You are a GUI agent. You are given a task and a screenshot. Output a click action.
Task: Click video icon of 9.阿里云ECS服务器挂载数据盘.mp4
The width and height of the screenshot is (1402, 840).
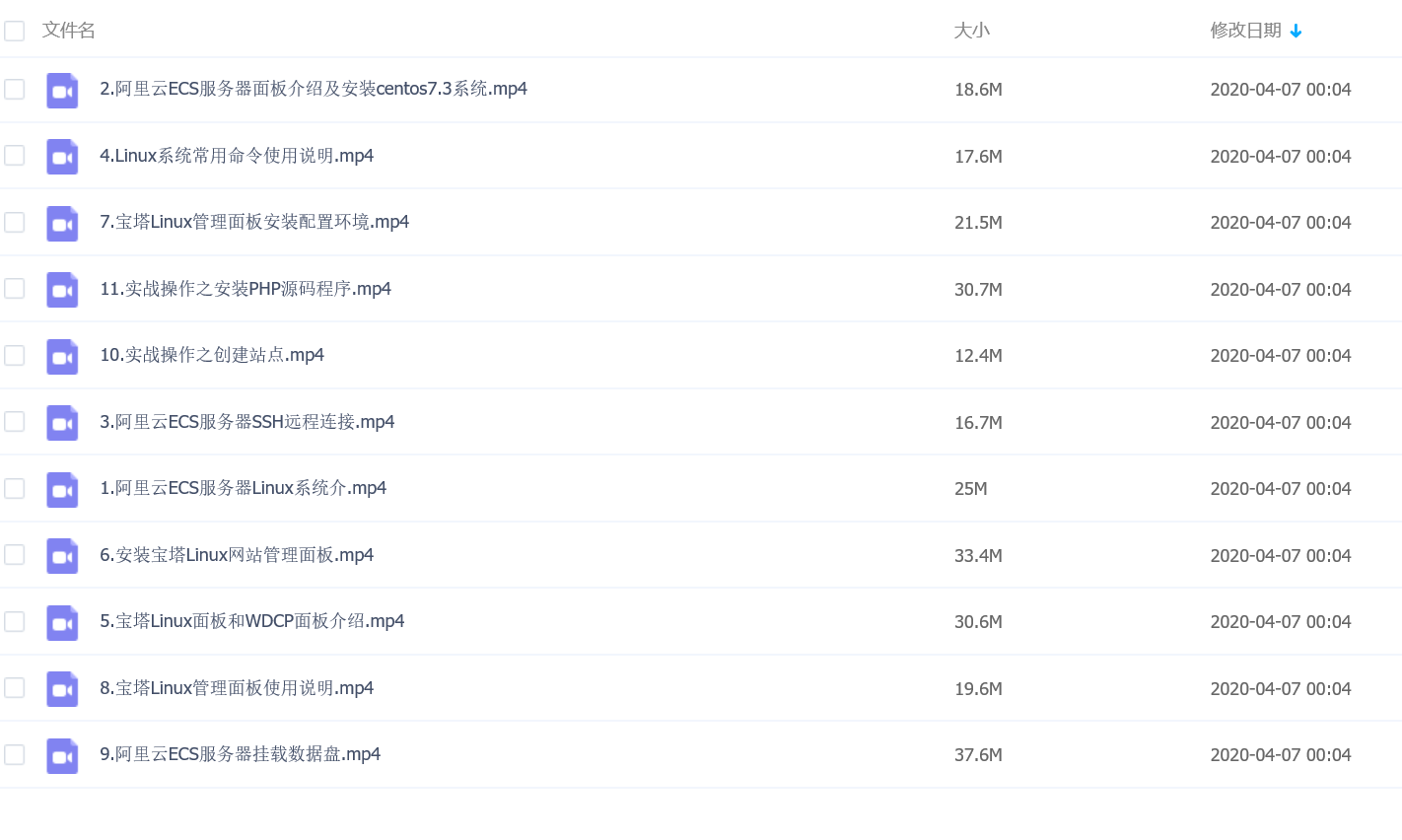point(62,755)
